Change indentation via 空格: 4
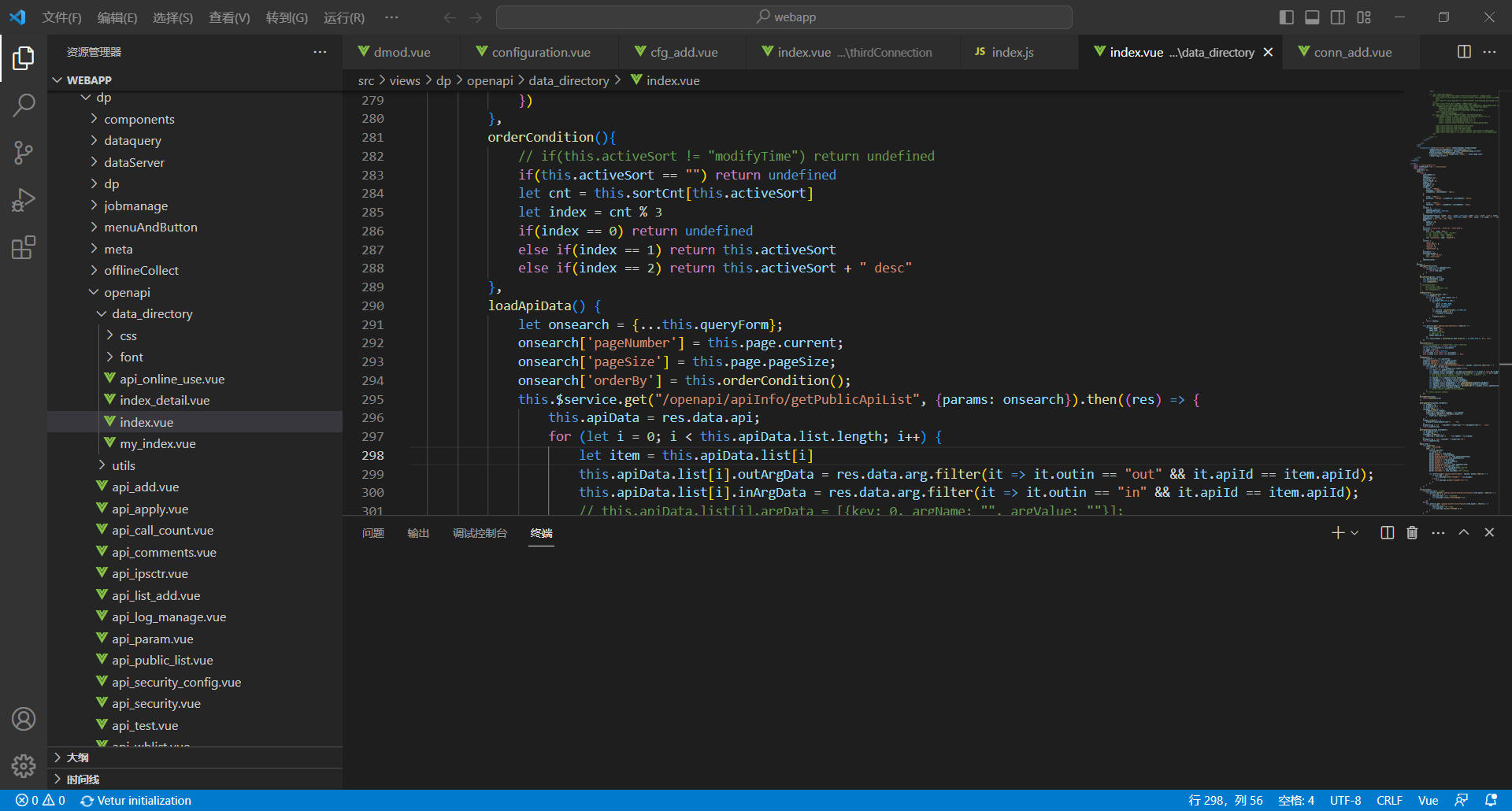The width and height of the screenshot is (1512, 811). [x=1296, y=800]
